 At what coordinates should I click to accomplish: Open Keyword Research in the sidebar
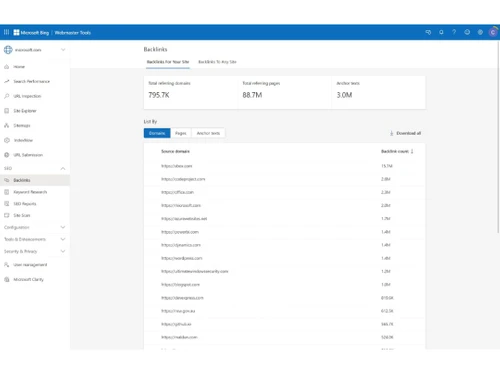pos(35,192)
